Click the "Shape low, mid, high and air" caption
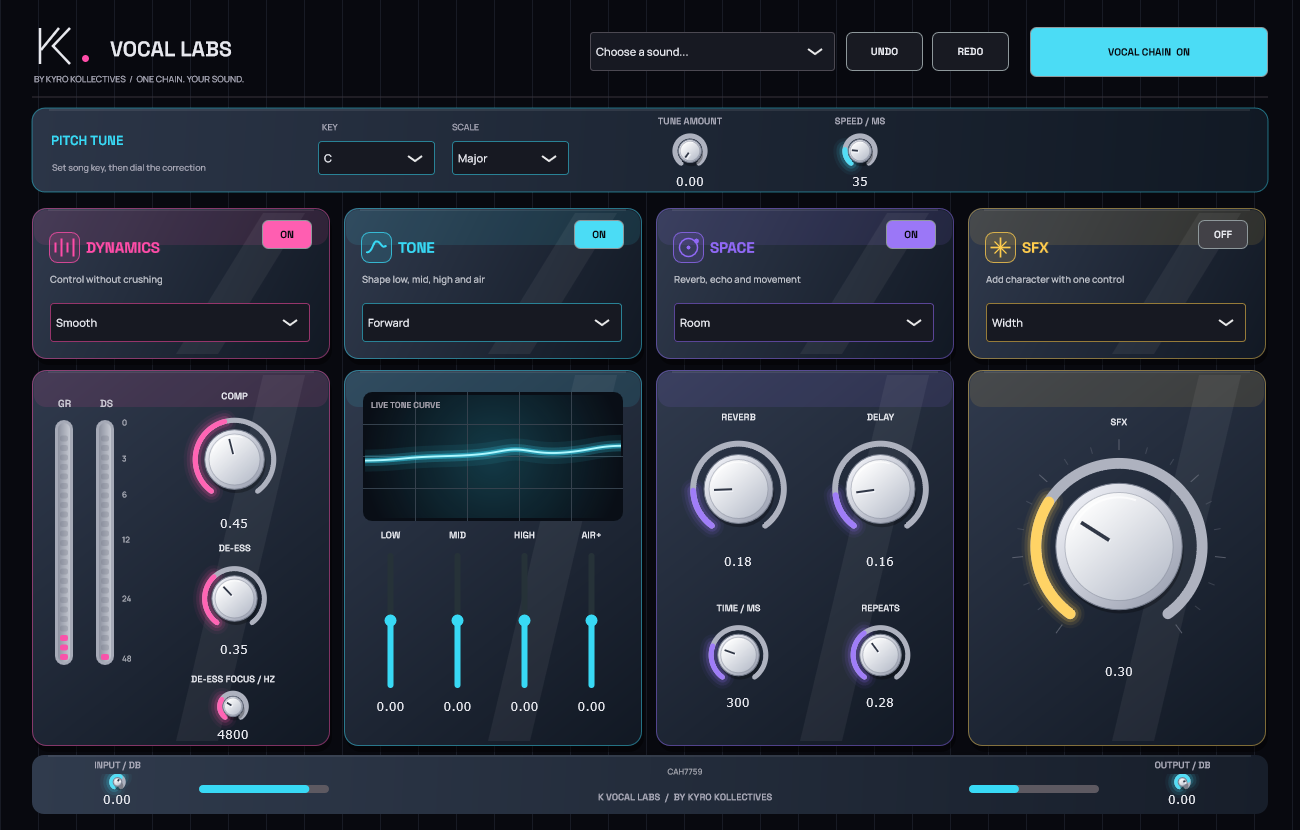 [x=423, y=280]
